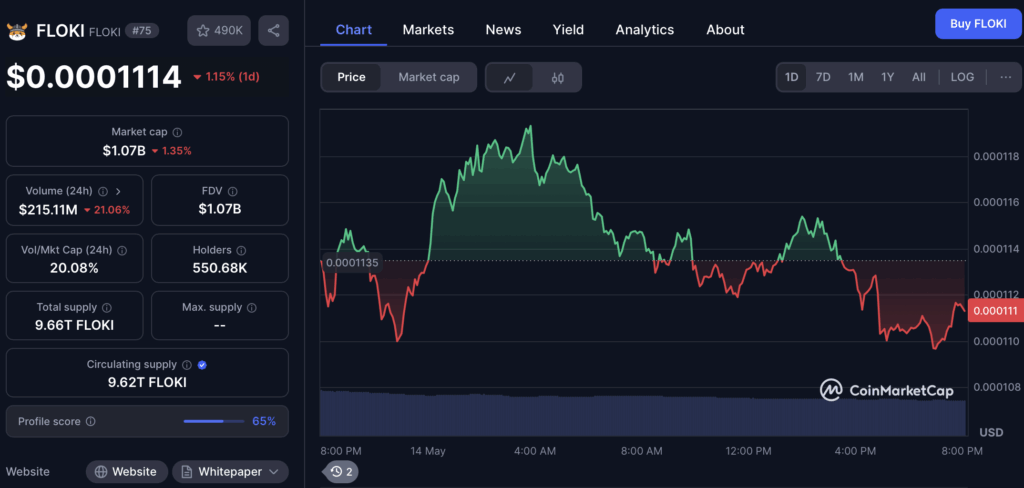The image size is (1024, 488).
Task: Click the info icon next to Market cap
Action: pos(177,132)
